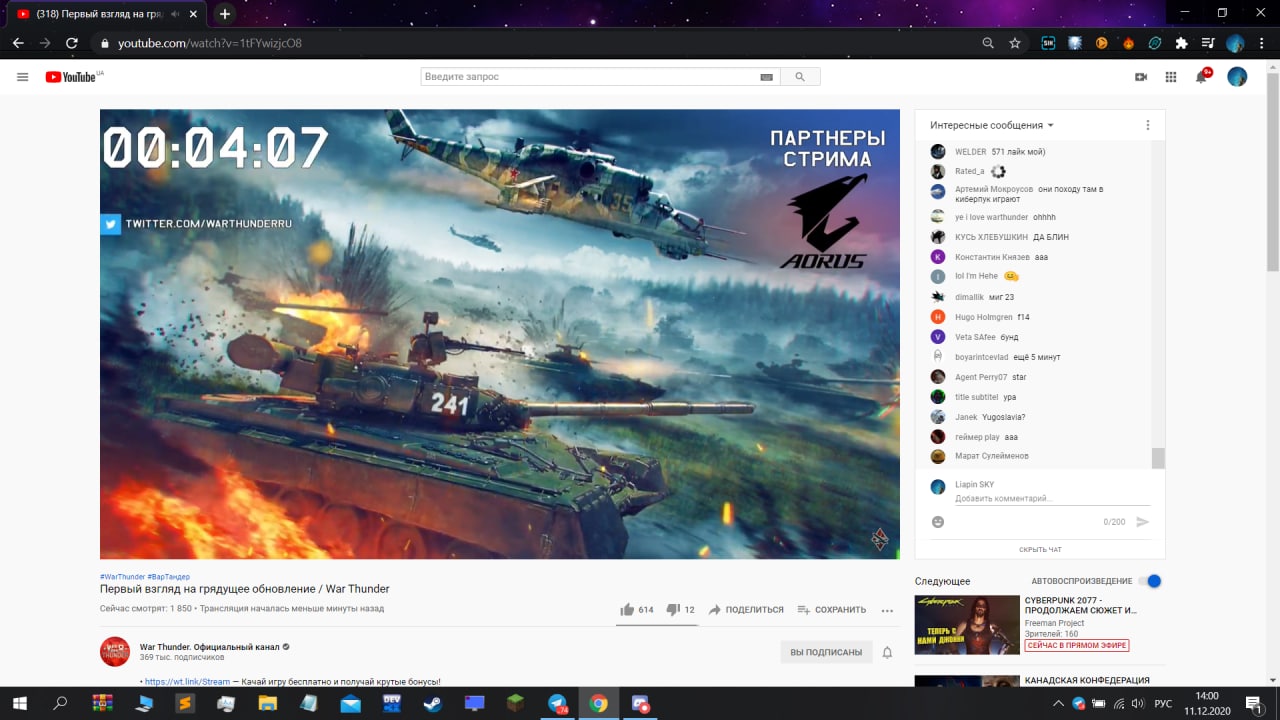Click the search magnifier button
This screenshot has width=1280, height=720.
coord(800,77)
